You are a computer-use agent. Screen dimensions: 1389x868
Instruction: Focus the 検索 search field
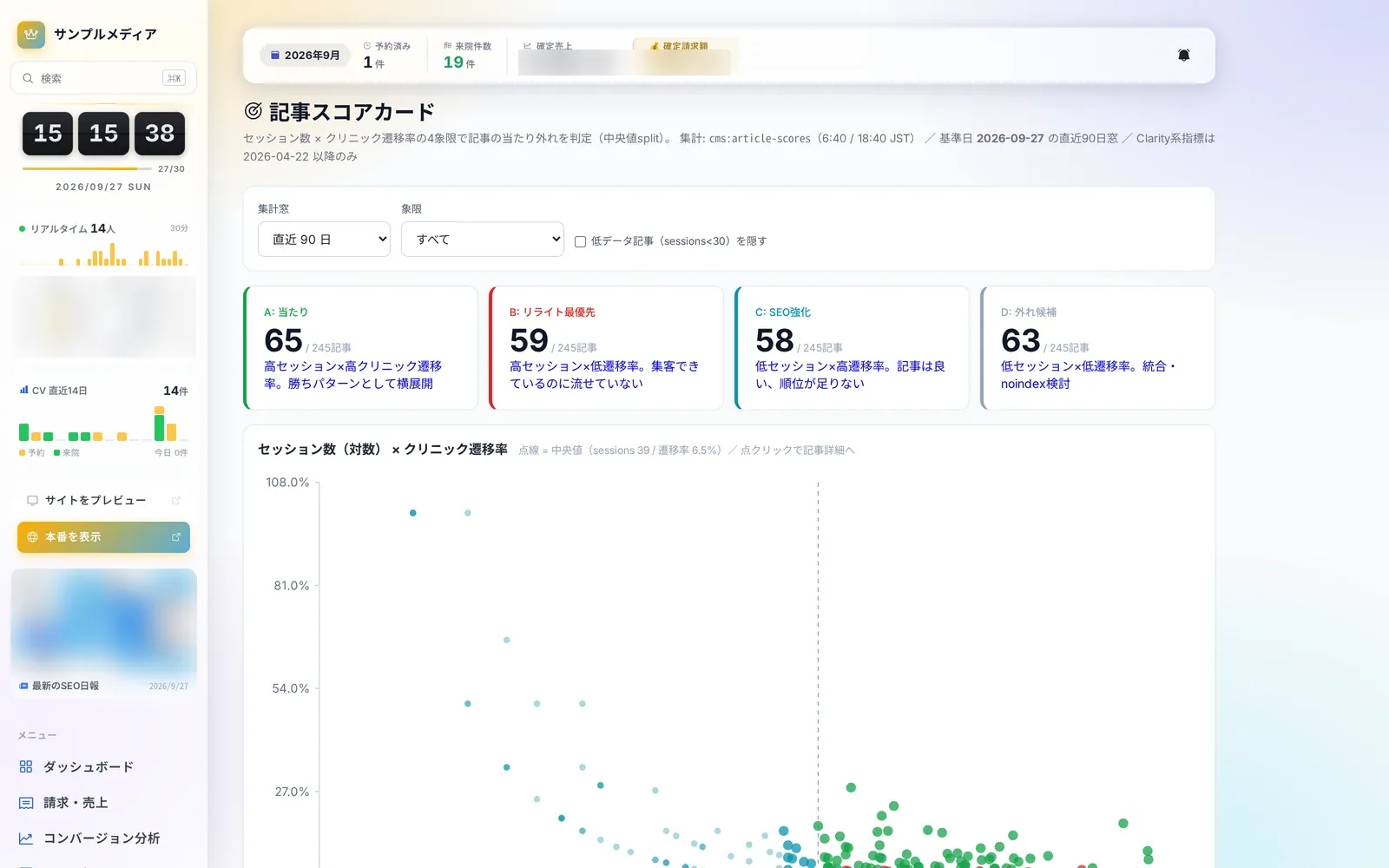(x=103, y=78)
